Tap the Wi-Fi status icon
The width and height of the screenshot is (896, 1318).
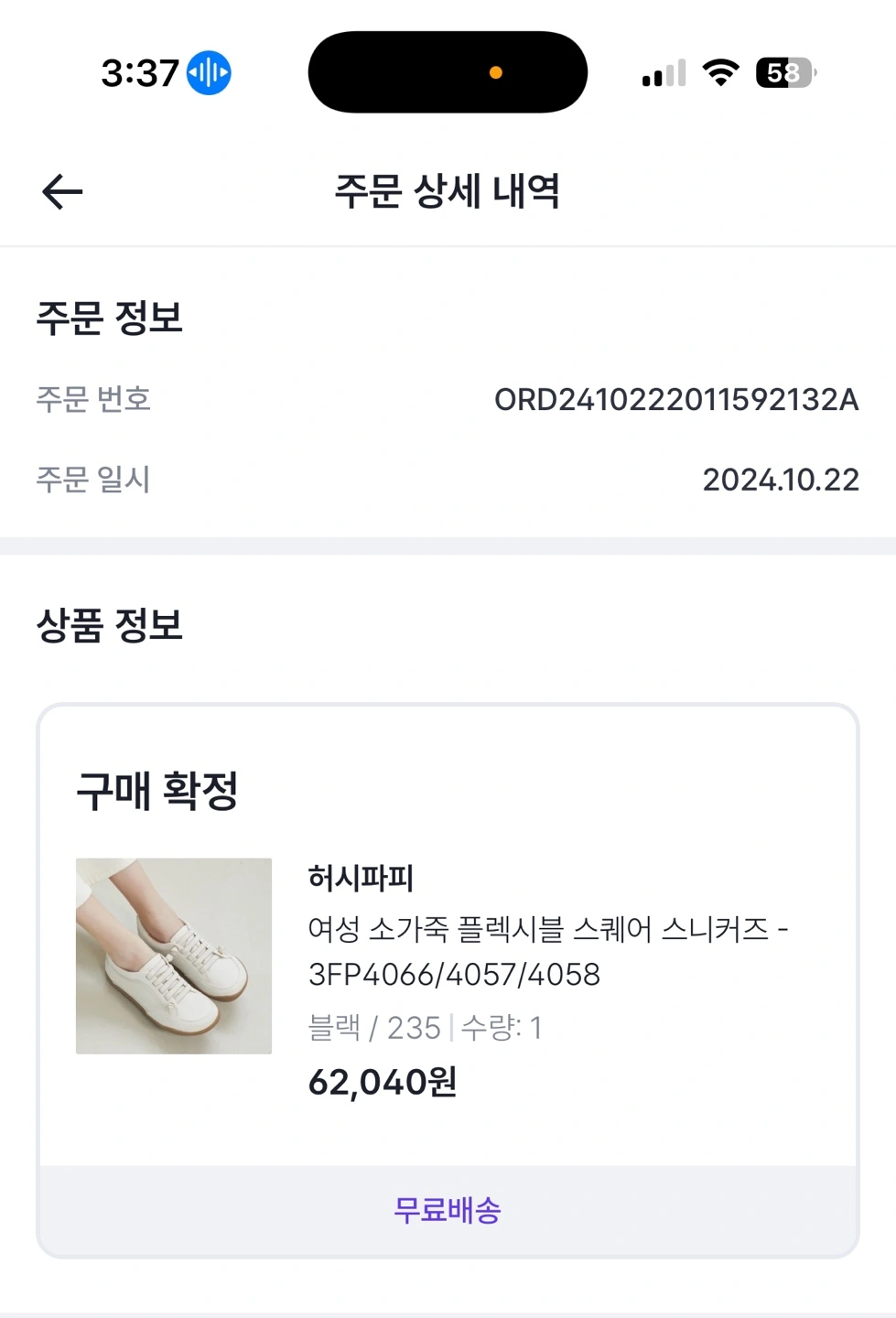720,73
